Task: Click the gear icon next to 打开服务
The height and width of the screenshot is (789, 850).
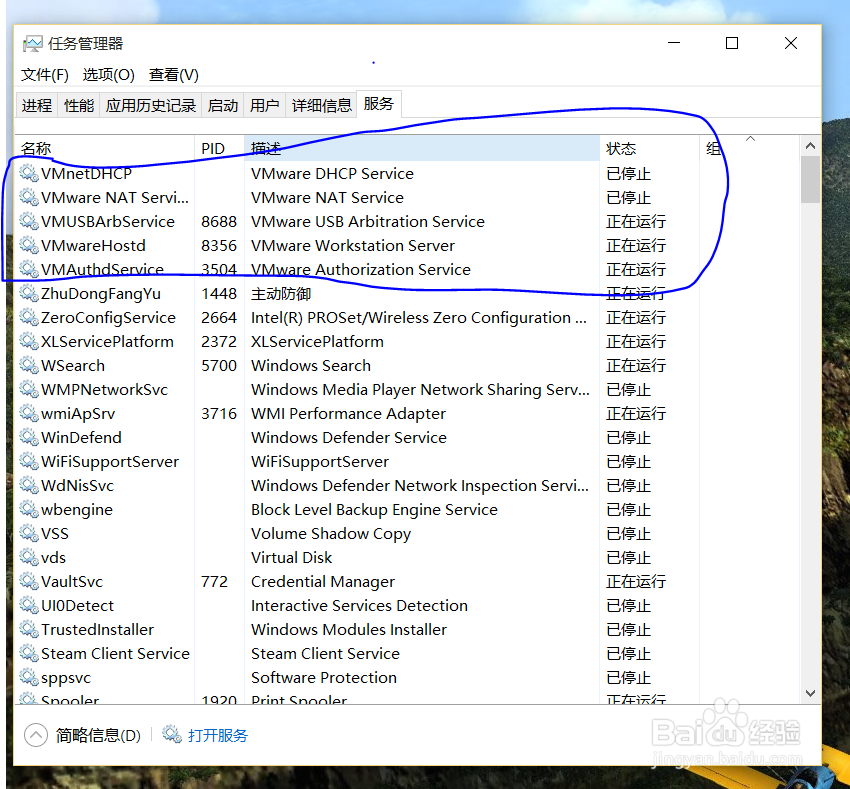Action: tap(172, 734)
